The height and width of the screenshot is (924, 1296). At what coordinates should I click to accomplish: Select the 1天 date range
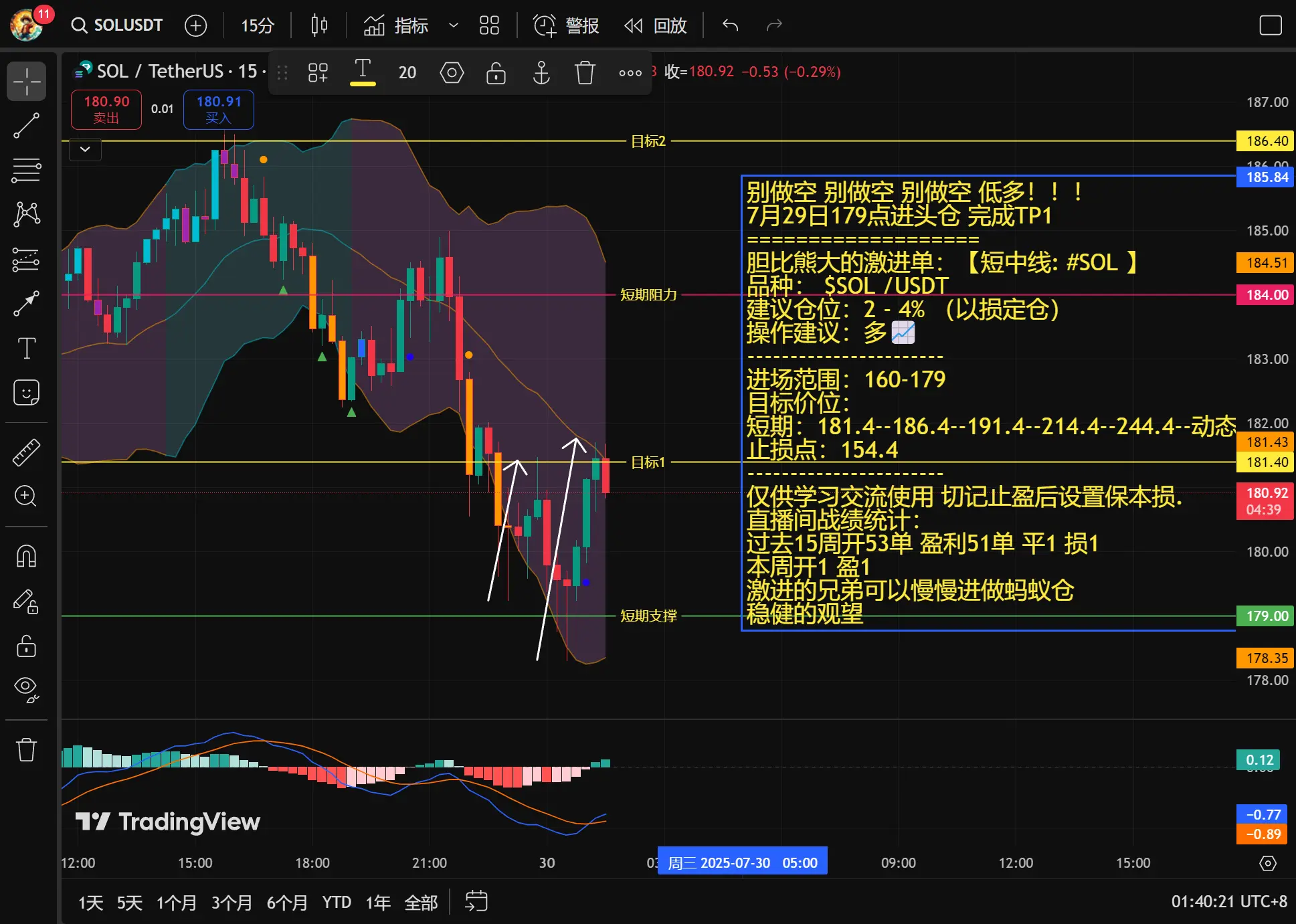click(x=90, y=903)
